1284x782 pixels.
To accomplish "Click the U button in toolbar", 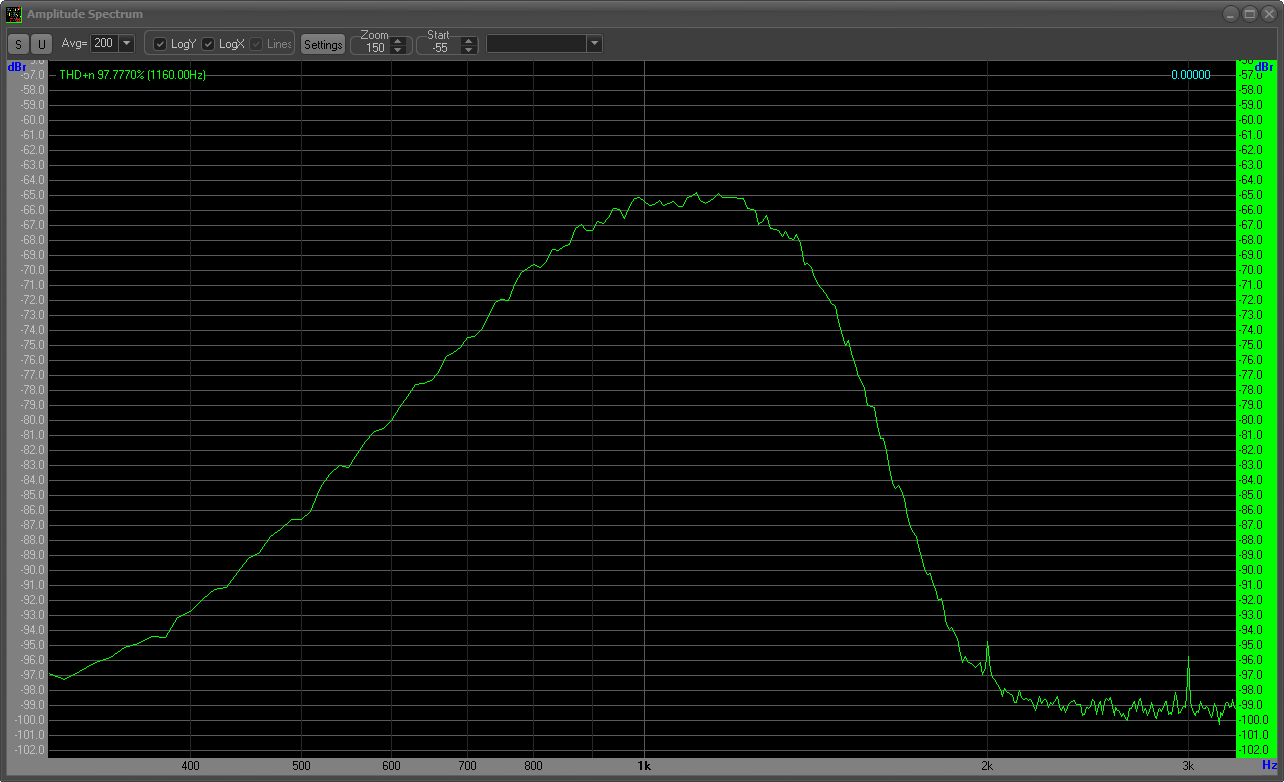I will (41, 44).
